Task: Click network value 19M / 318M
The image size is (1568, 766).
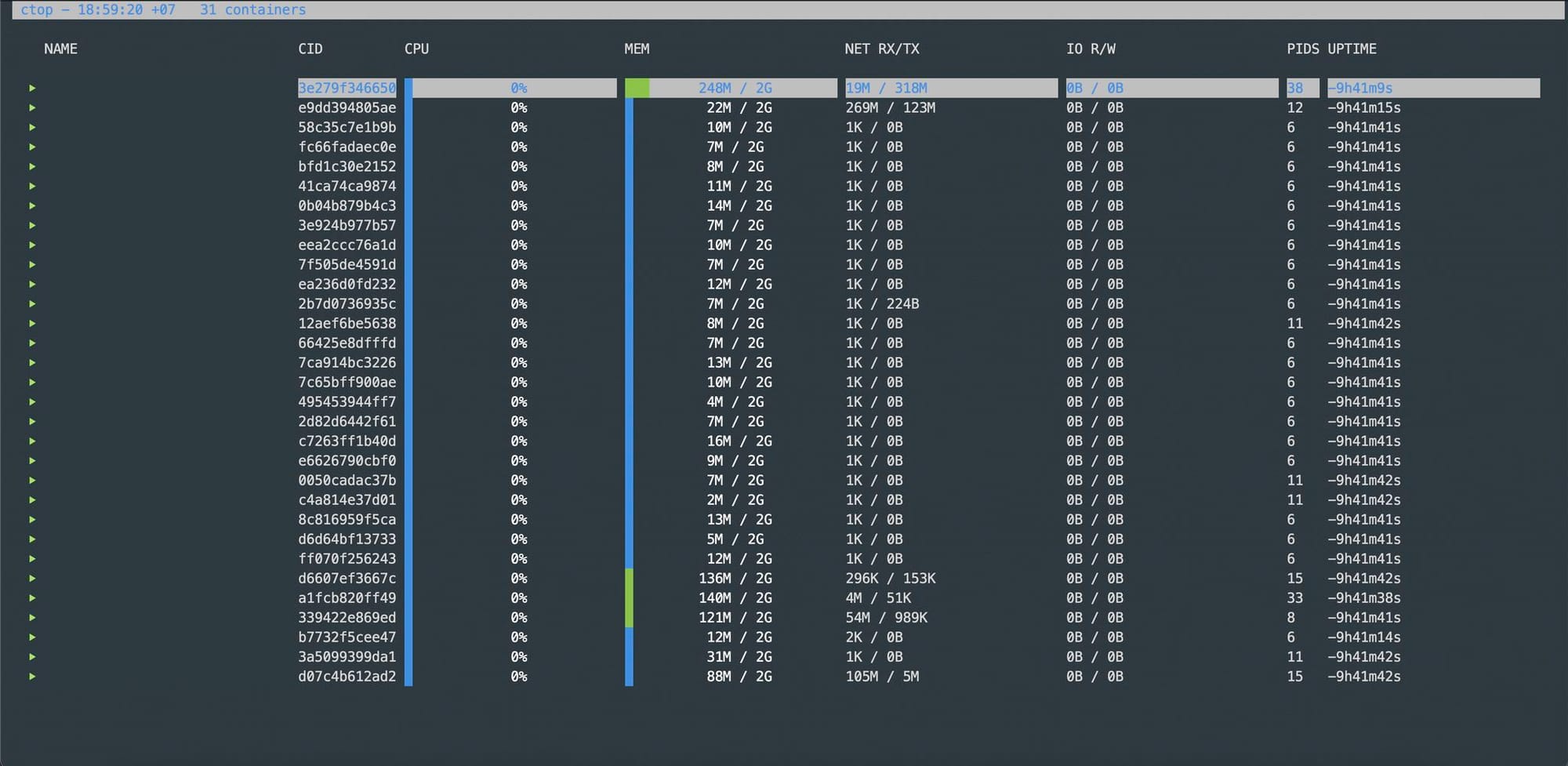Action: click(886, 88)
